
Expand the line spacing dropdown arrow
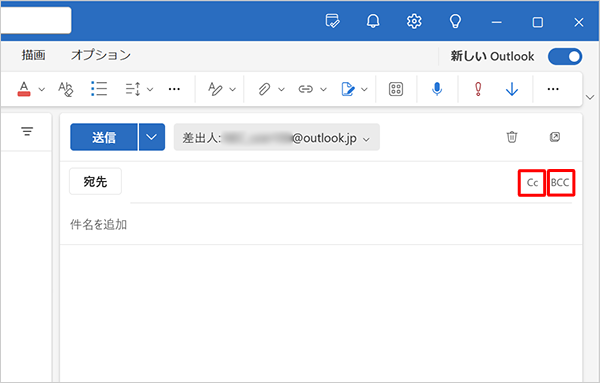tap(150, 90)
